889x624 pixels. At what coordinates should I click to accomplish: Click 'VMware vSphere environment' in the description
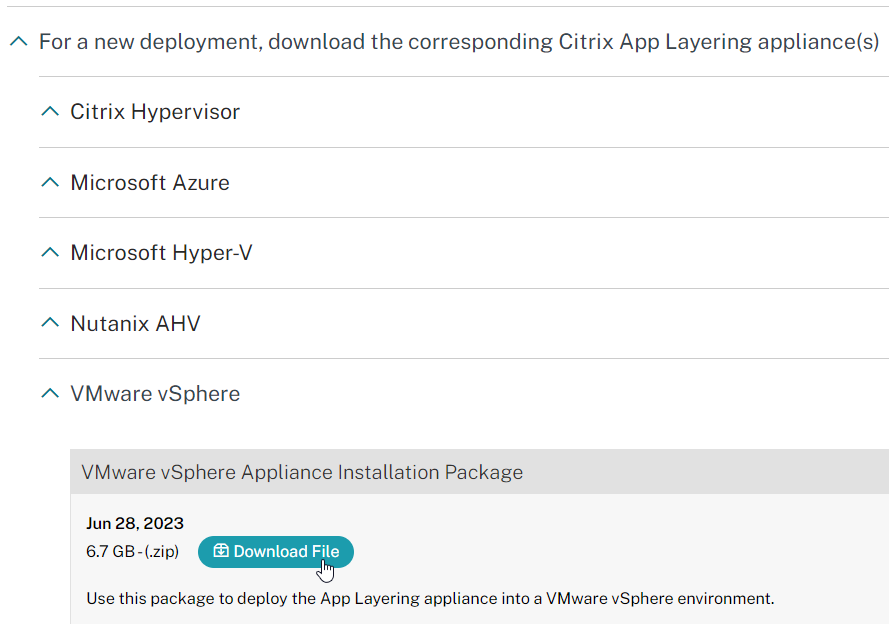tap(660, 598)
